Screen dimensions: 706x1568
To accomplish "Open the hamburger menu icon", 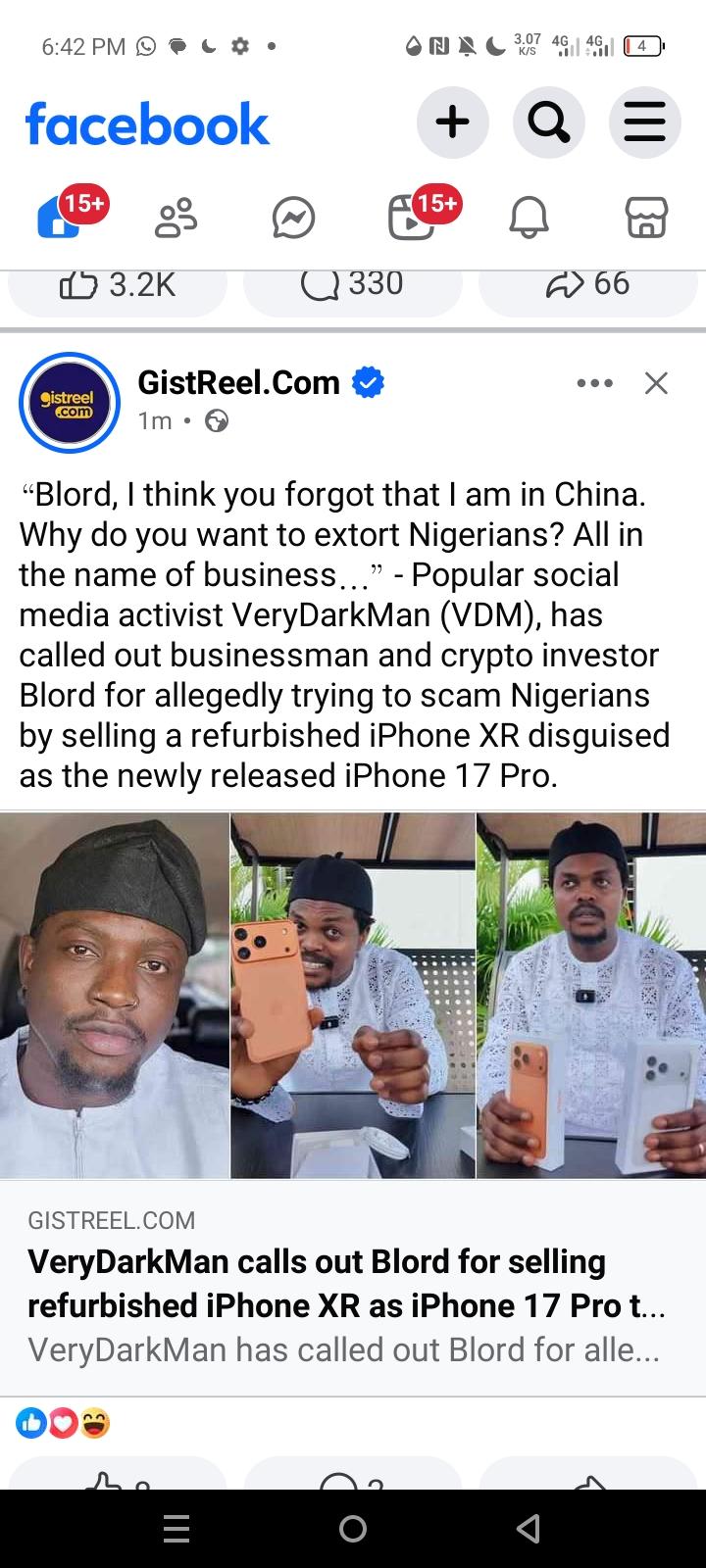I will click(644, 123).
